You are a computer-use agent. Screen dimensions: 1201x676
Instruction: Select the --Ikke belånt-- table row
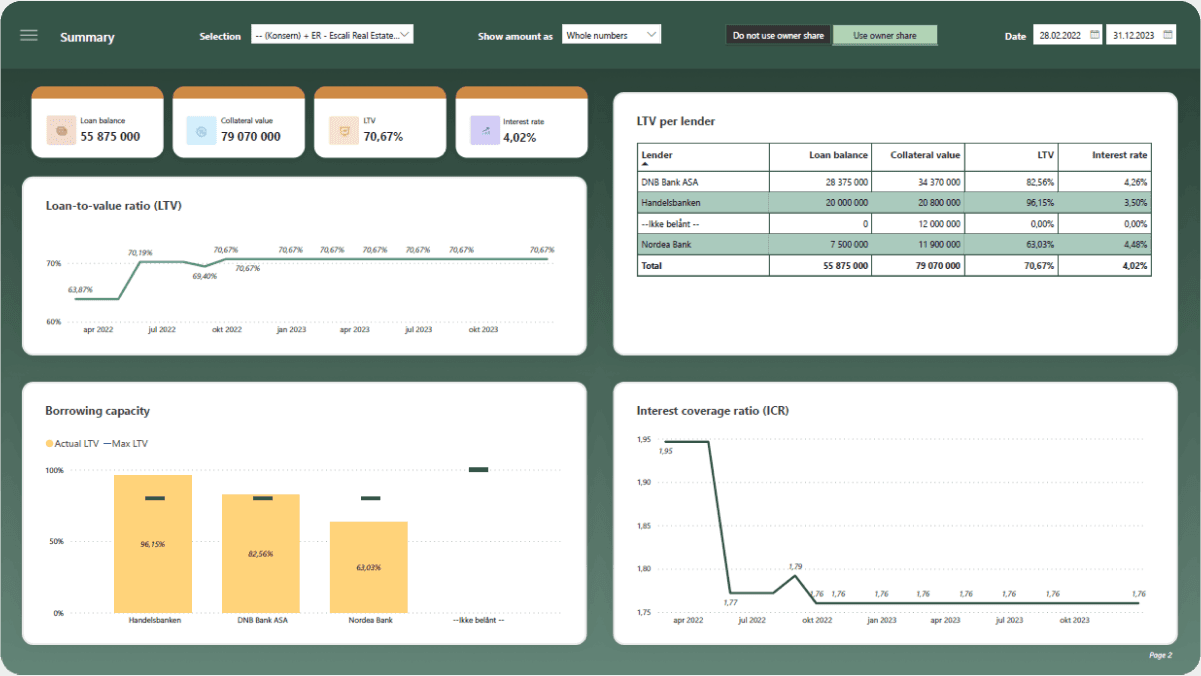(x=894, y=224)
